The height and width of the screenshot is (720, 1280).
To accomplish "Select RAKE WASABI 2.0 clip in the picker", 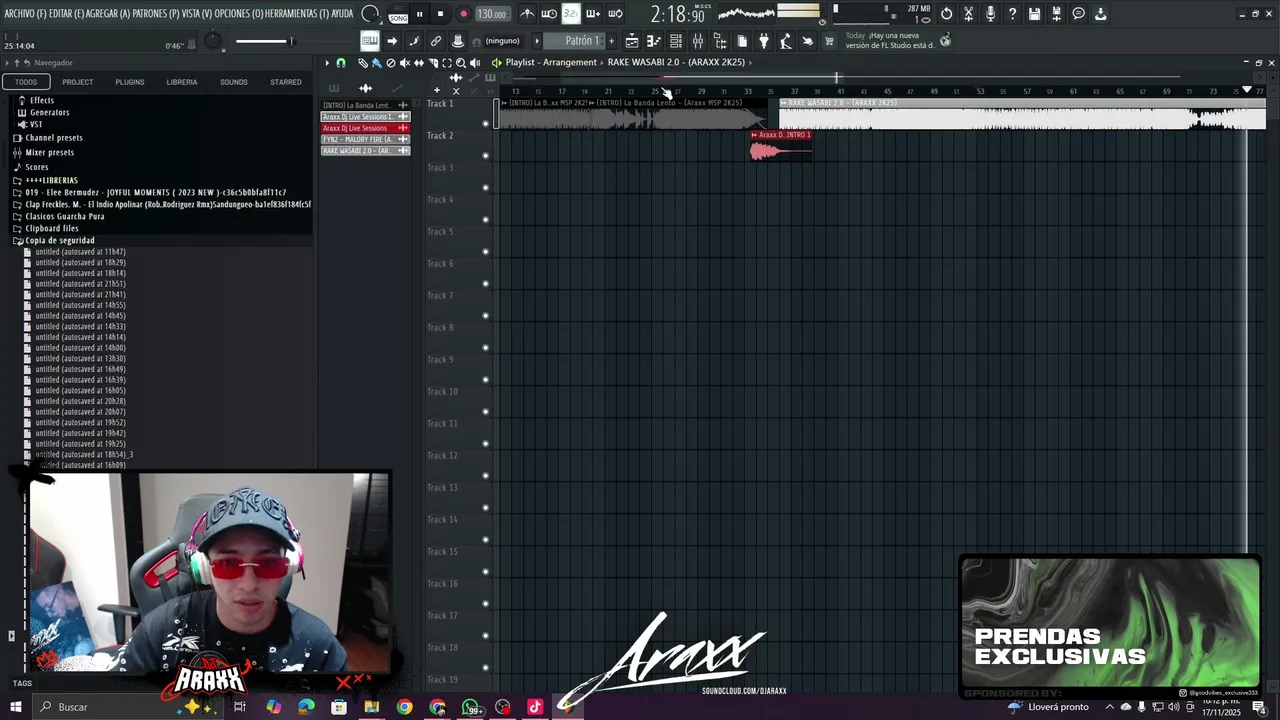I will [x=365, y=150].
